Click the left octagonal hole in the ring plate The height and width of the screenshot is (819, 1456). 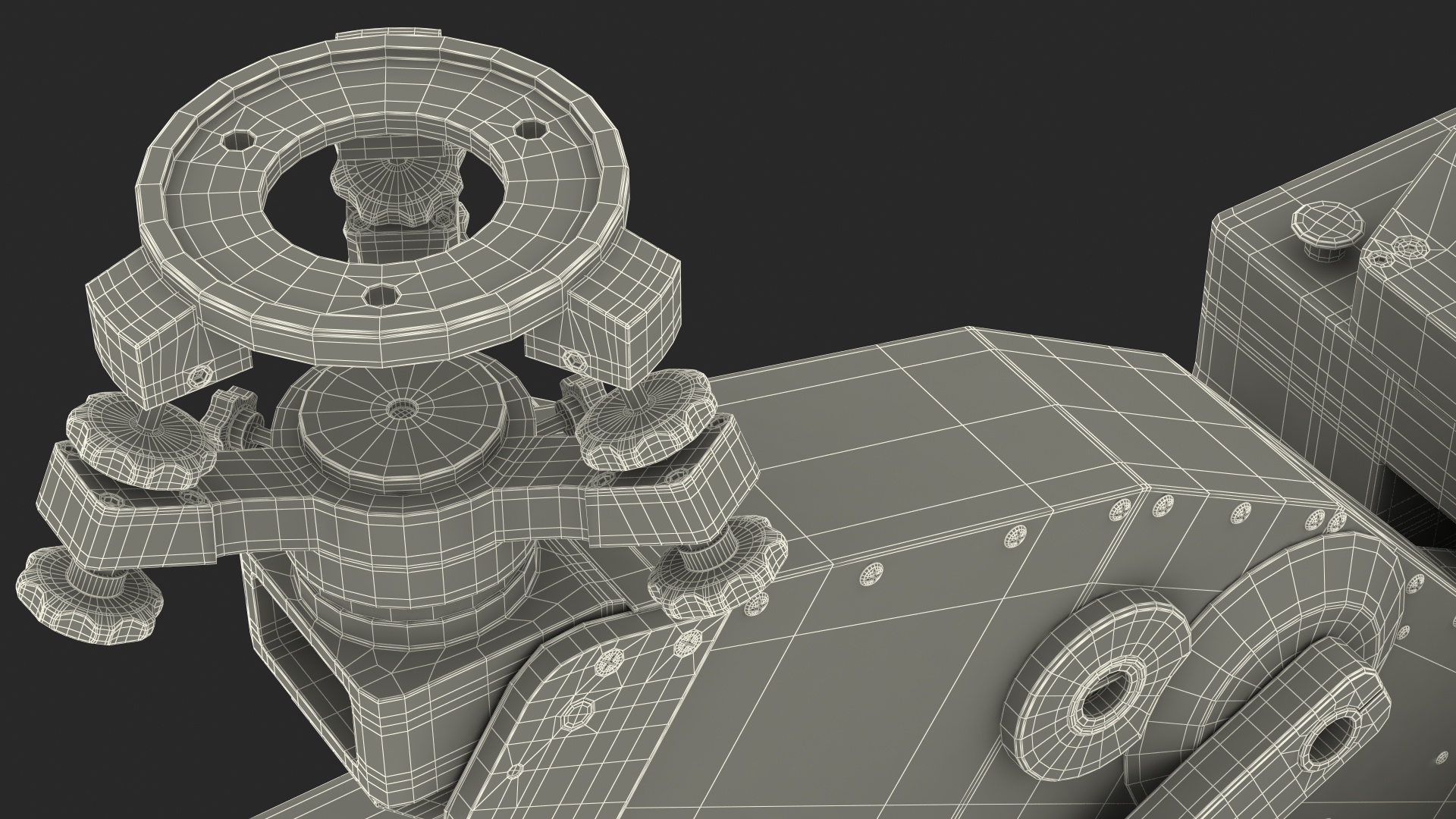(x=240, y=141)
